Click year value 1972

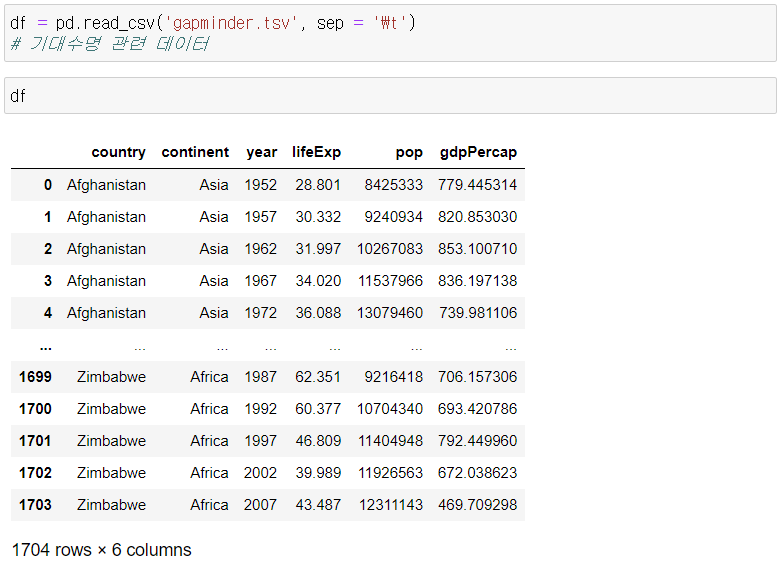[x=260, y=313]
